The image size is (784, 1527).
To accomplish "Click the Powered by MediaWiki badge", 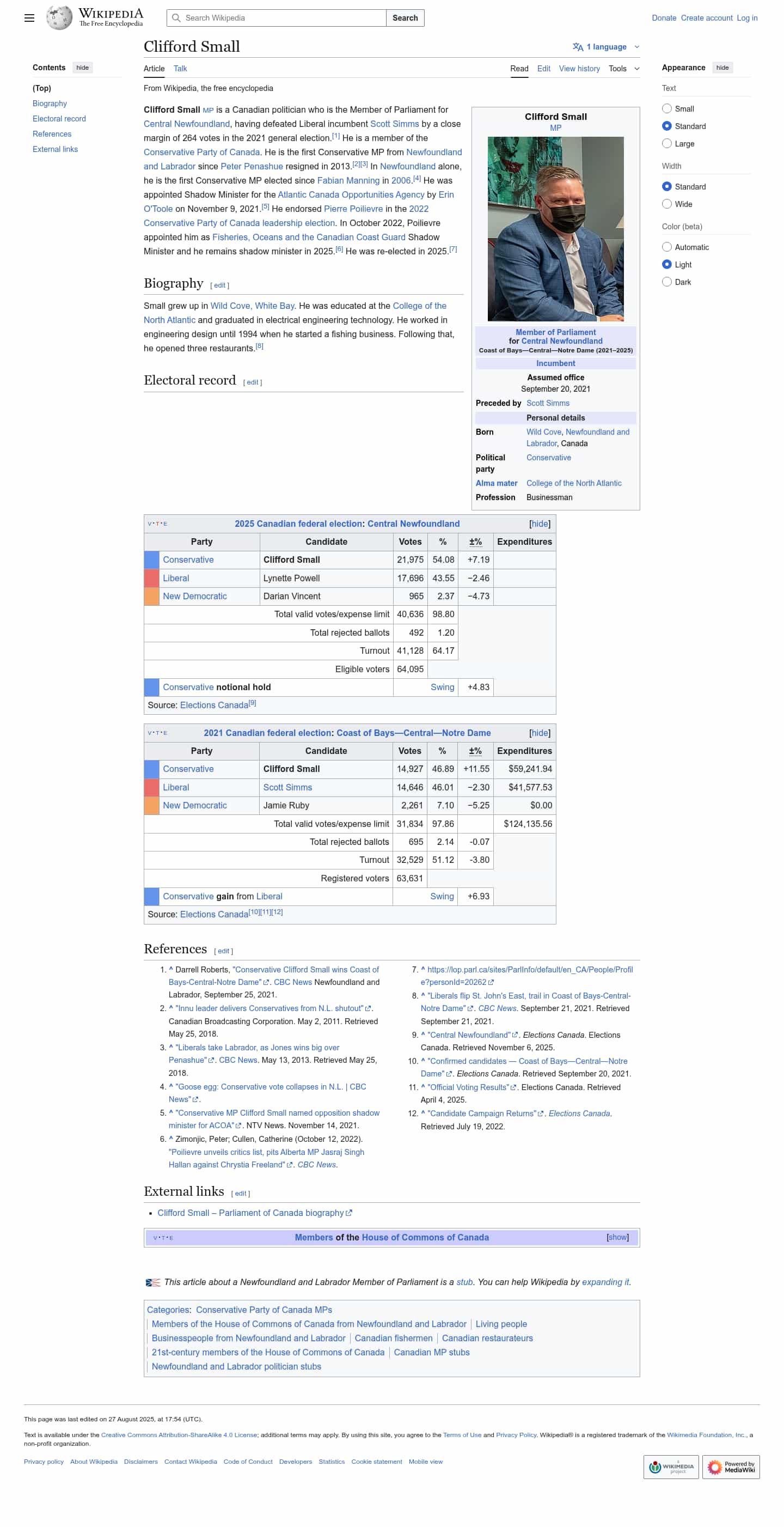I will [x=730, y=1467].
